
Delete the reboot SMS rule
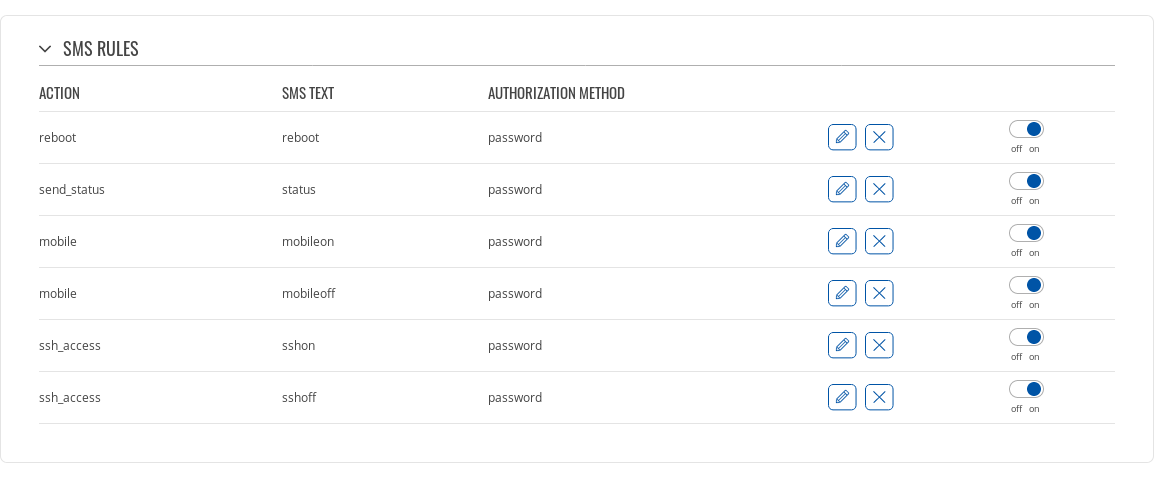879,137
